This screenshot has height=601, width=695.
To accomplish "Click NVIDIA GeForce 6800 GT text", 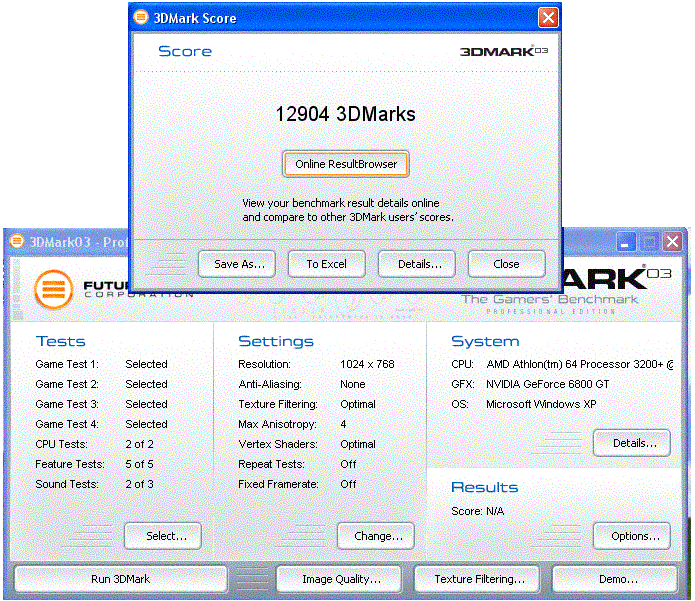I will [547, 384].
